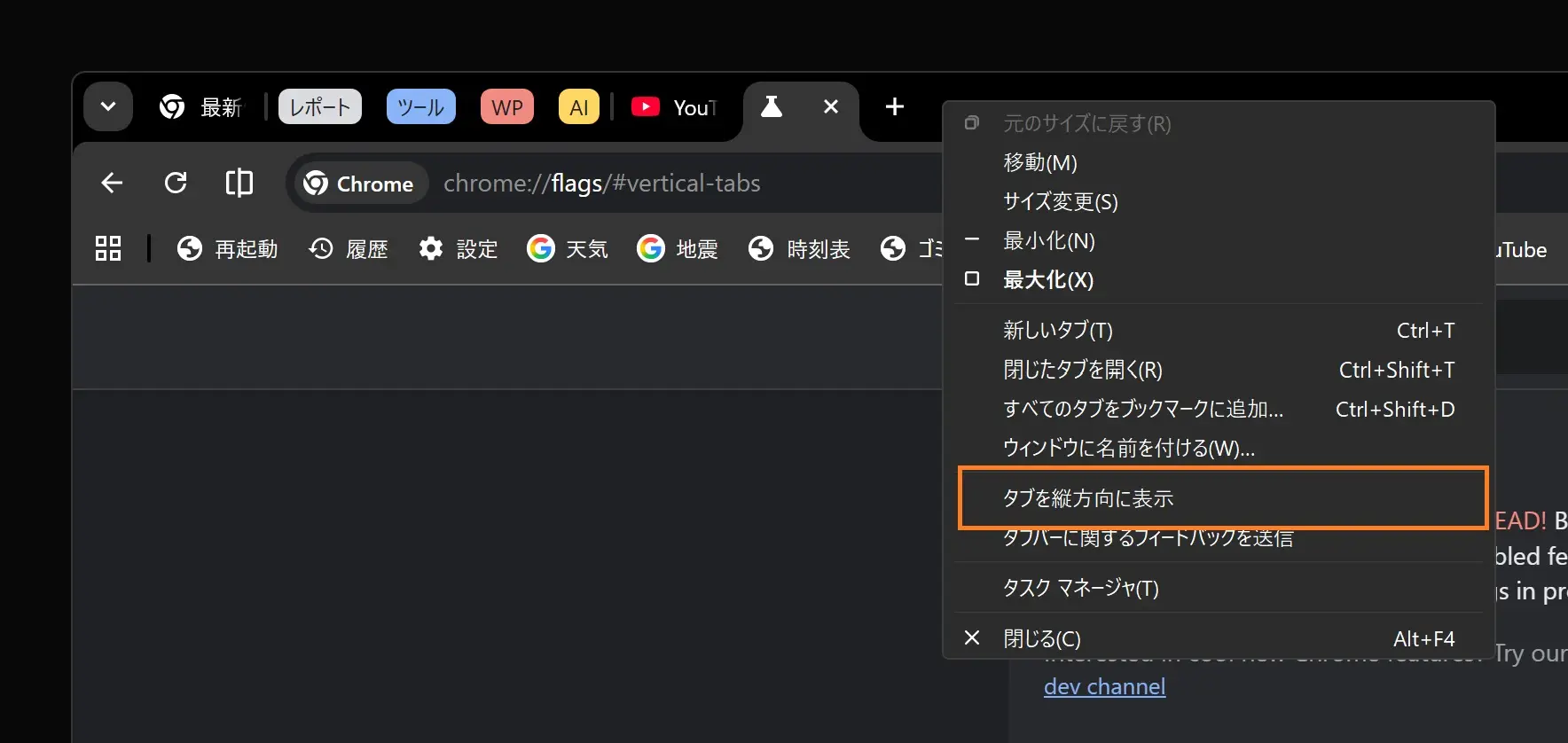The height and width of the screenshot is (743, 1568).
Task: Open the 天気 Google bookmark
Action: [568, 249]
